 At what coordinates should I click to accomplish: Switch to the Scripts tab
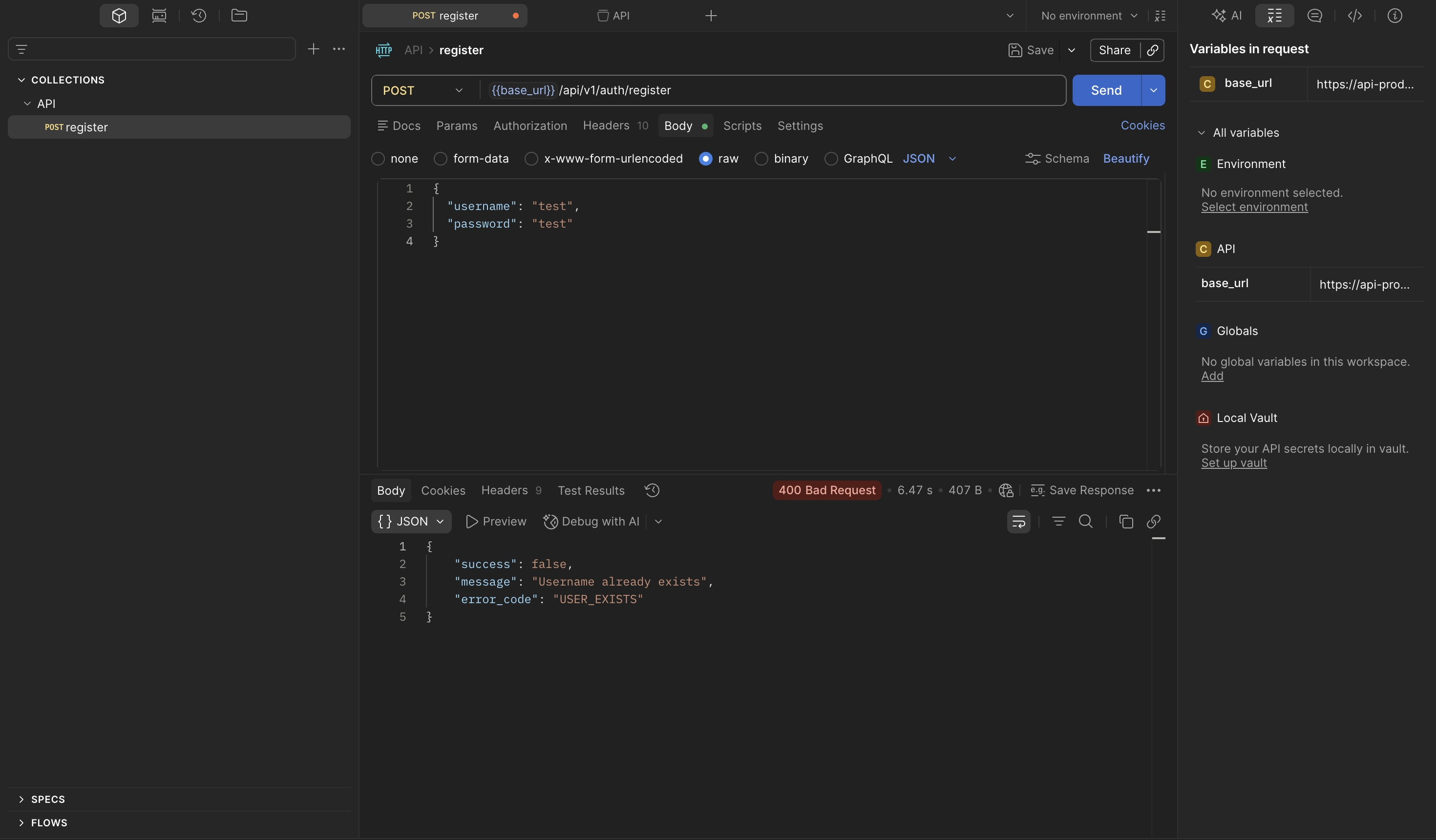[742, 126]
